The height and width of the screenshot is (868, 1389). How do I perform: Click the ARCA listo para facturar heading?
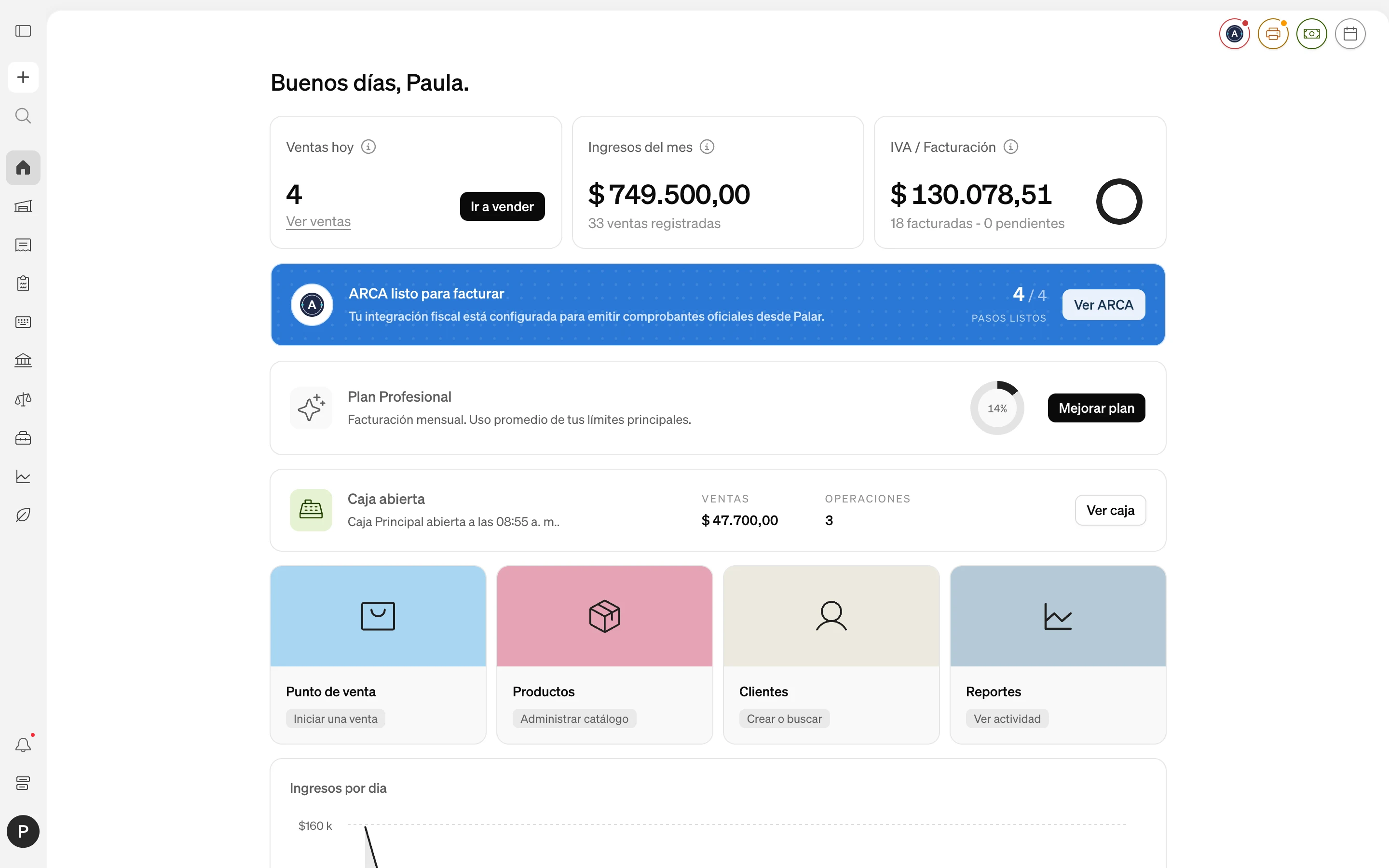[x=426, y=293]
